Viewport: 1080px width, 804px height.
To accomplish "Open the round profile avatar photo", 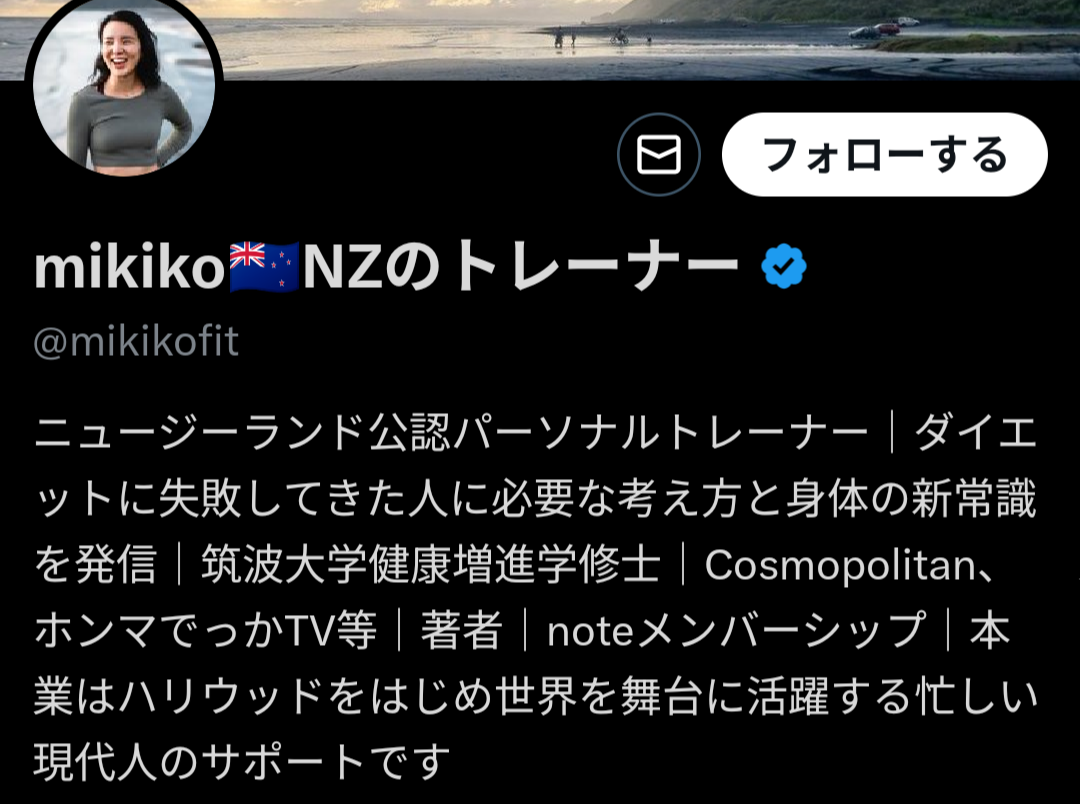I will pyautogui.click(x=124, y=86).
